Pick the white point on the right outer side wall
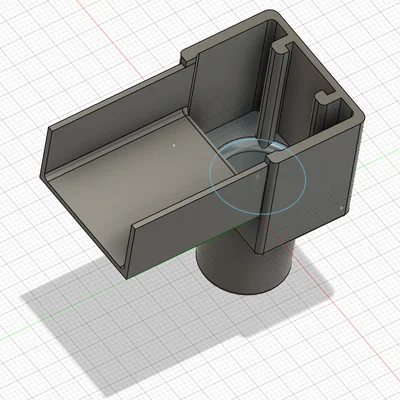This screenshot has width=400, height=400. coord(341,208)
